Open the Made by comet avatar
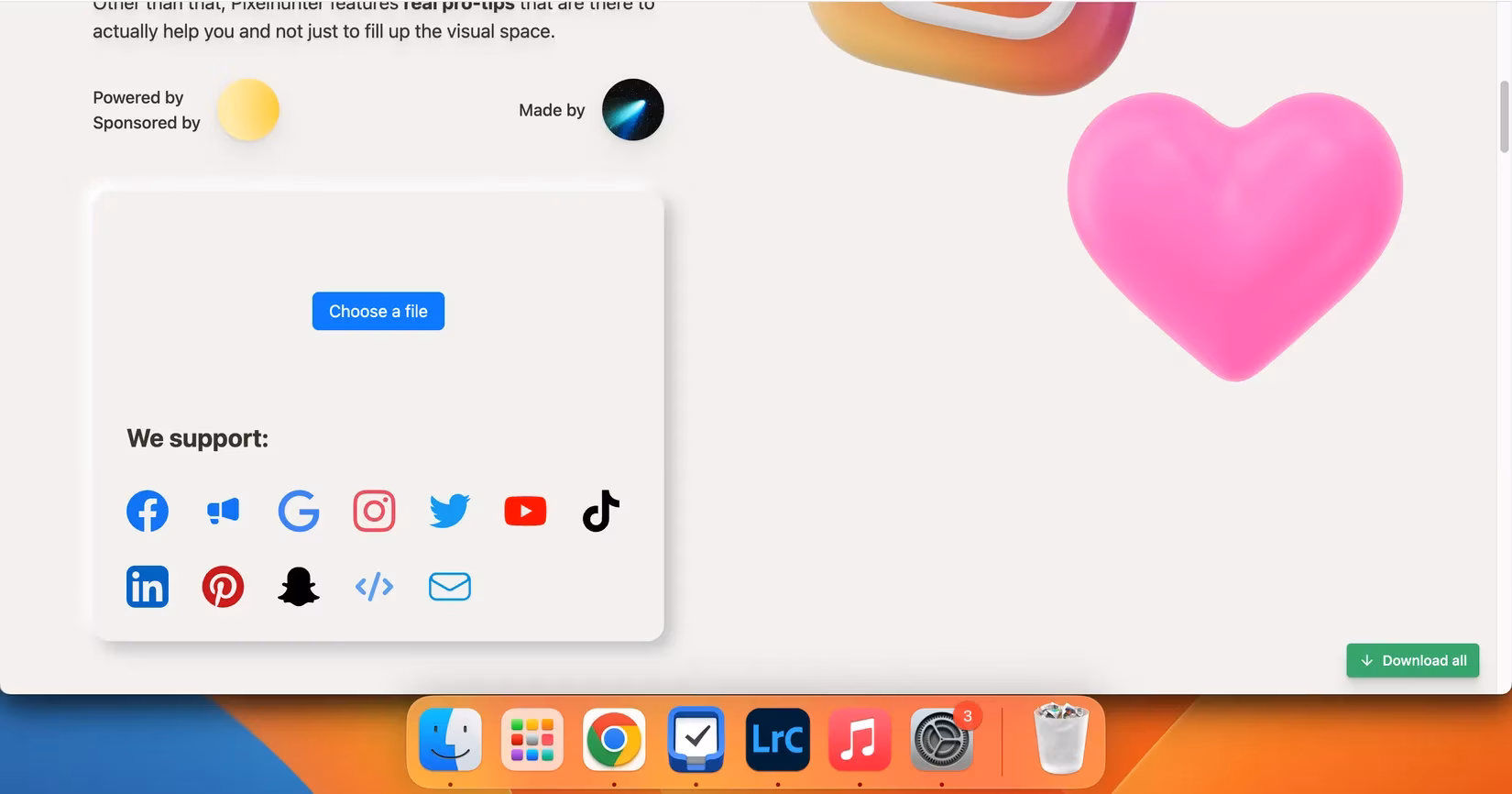 (632, 110)
